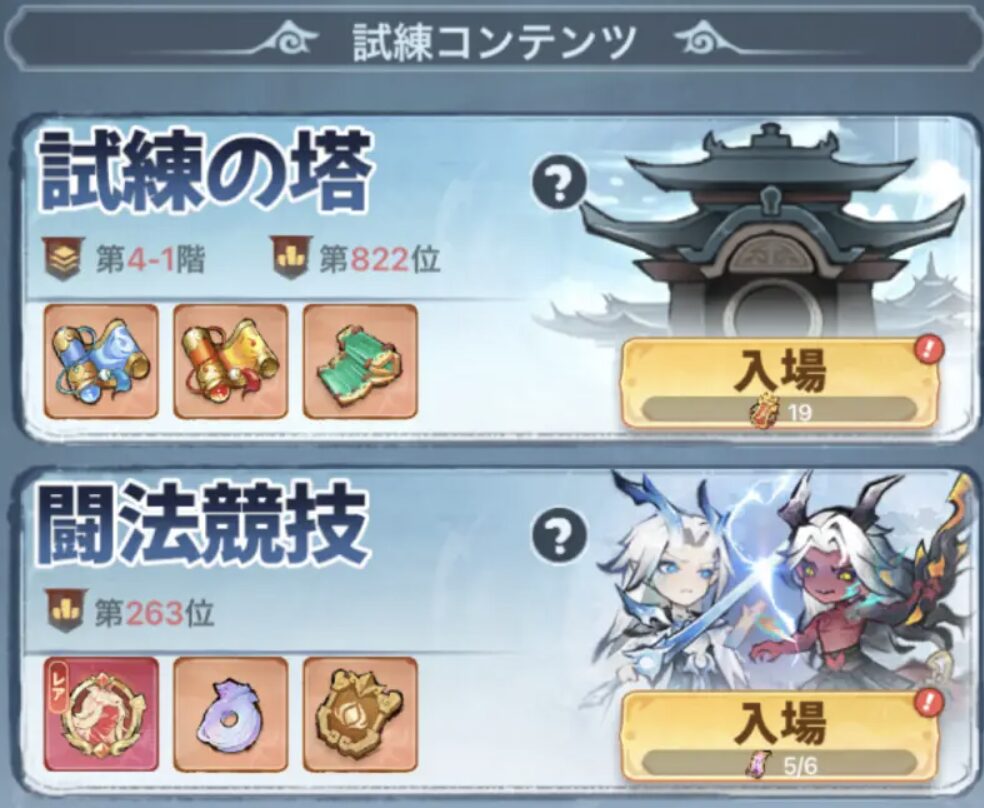Open help for 闘法競技
Viewport: 984px width, 808px height.
[560, 535]
